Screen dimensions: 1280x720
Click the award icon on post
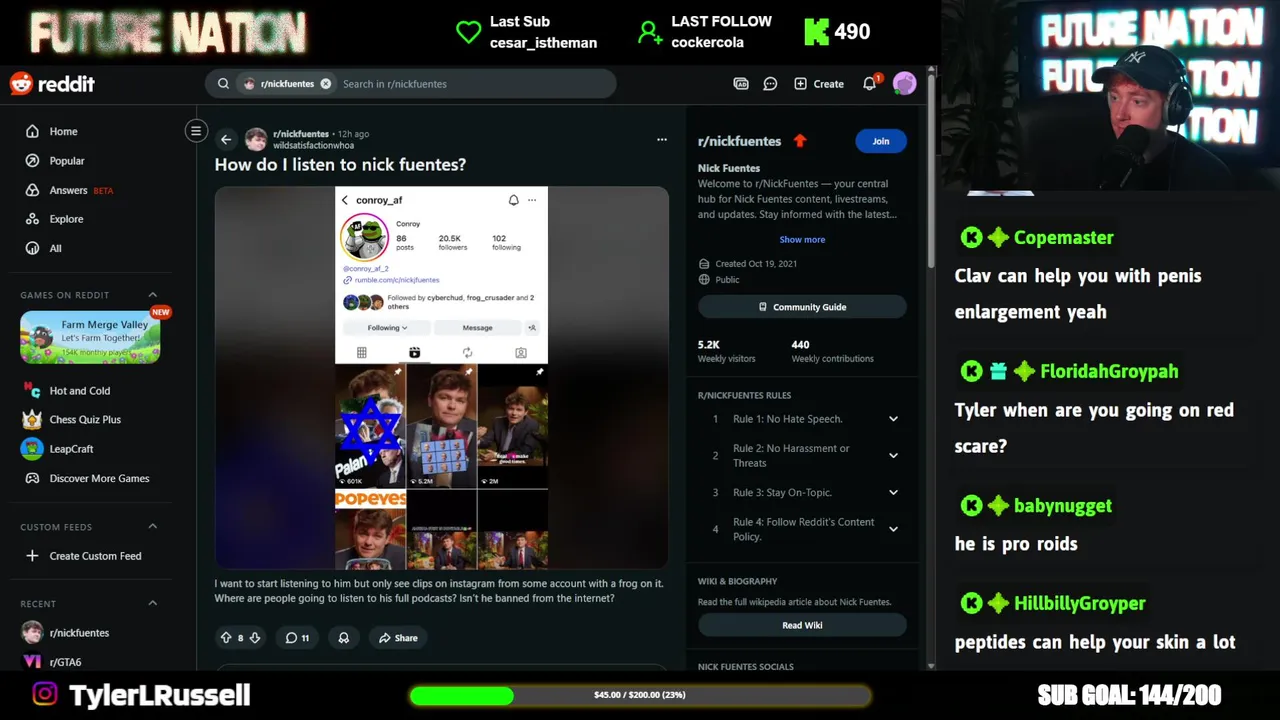[344, 638]
